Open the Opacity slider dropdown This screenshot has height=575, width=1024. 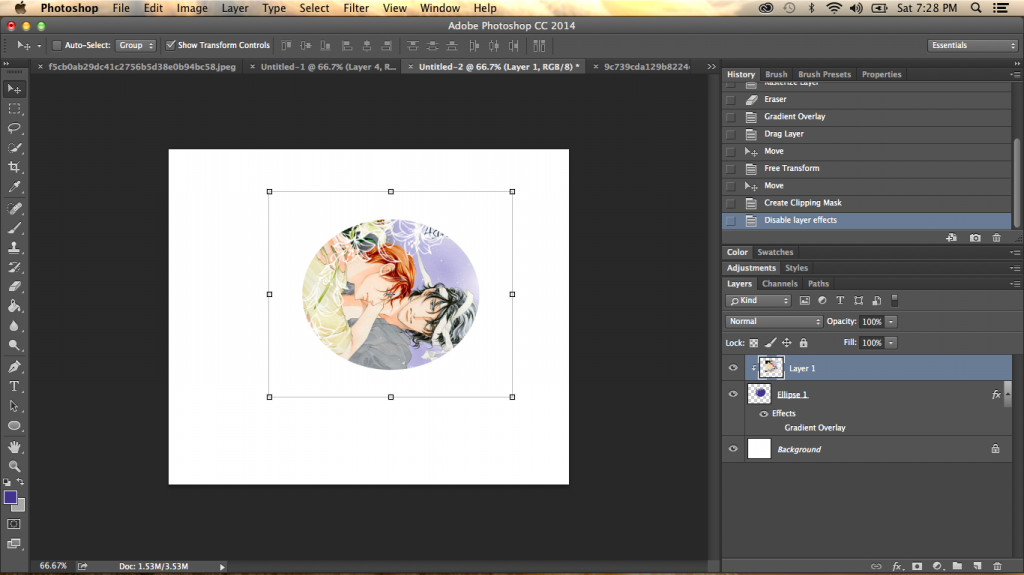891,321
